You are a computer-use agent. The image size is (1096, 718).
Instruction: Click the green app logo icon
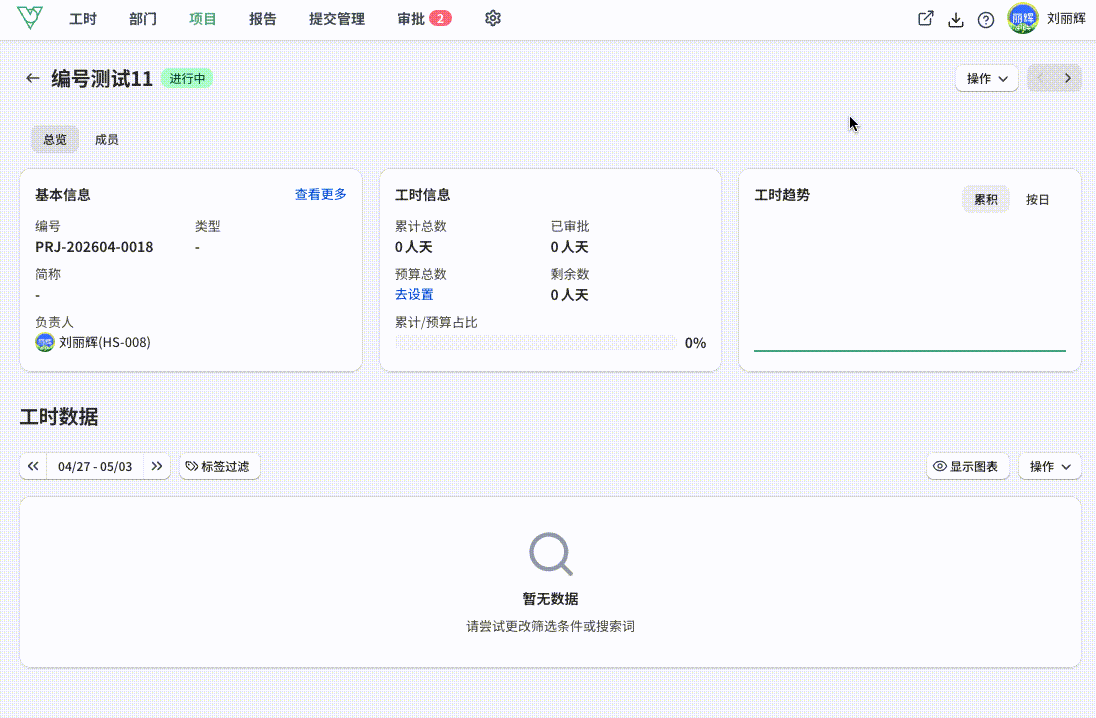(x=30, y=18)
